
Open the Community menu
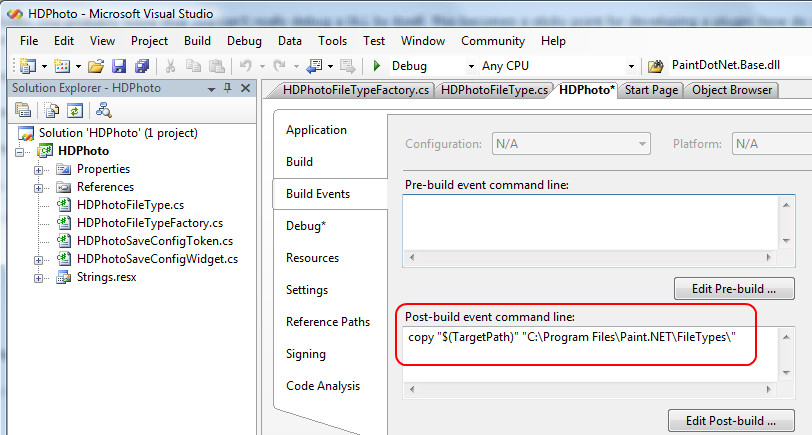(x=493, y=41)
